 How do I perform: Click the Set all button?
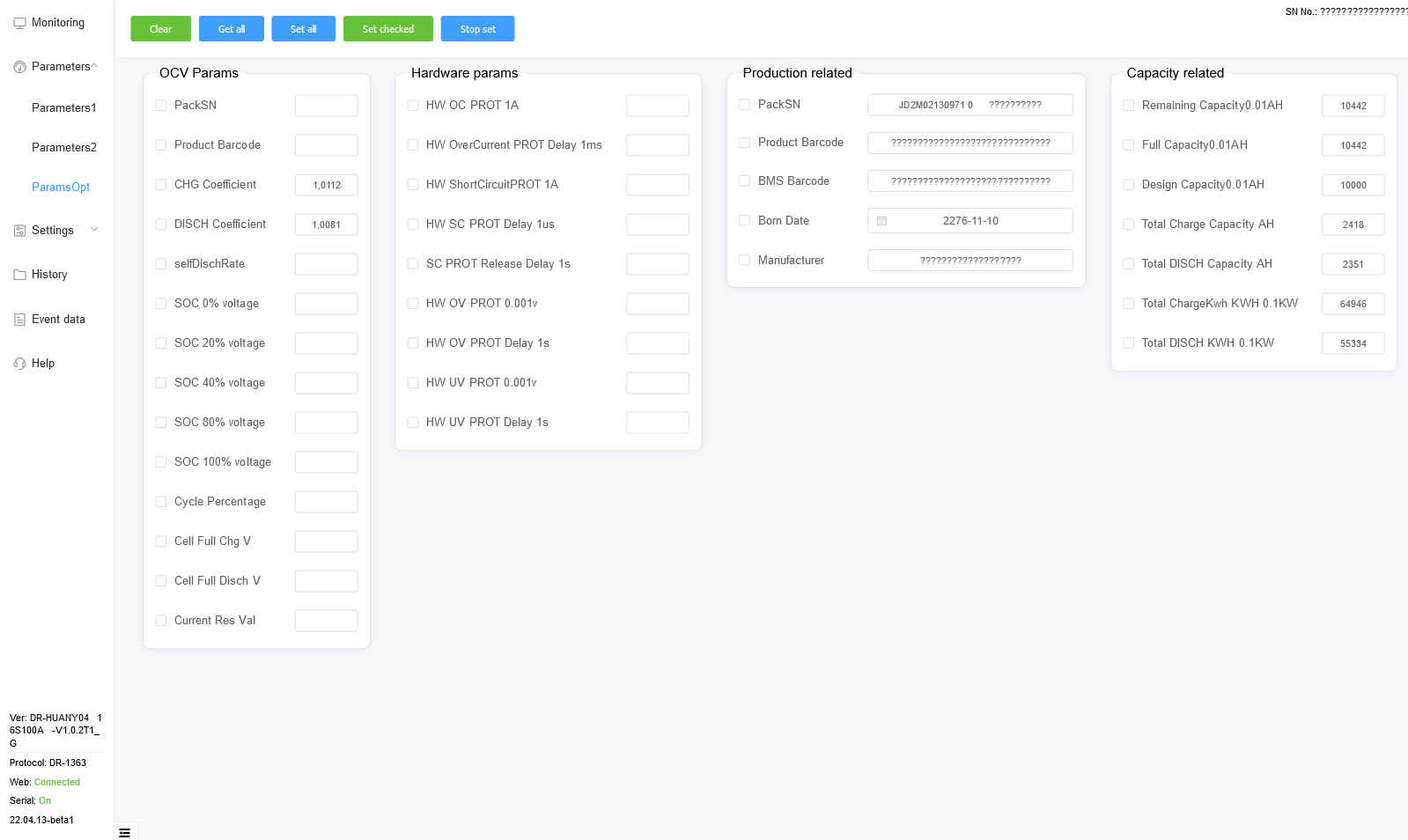(304, 29)
